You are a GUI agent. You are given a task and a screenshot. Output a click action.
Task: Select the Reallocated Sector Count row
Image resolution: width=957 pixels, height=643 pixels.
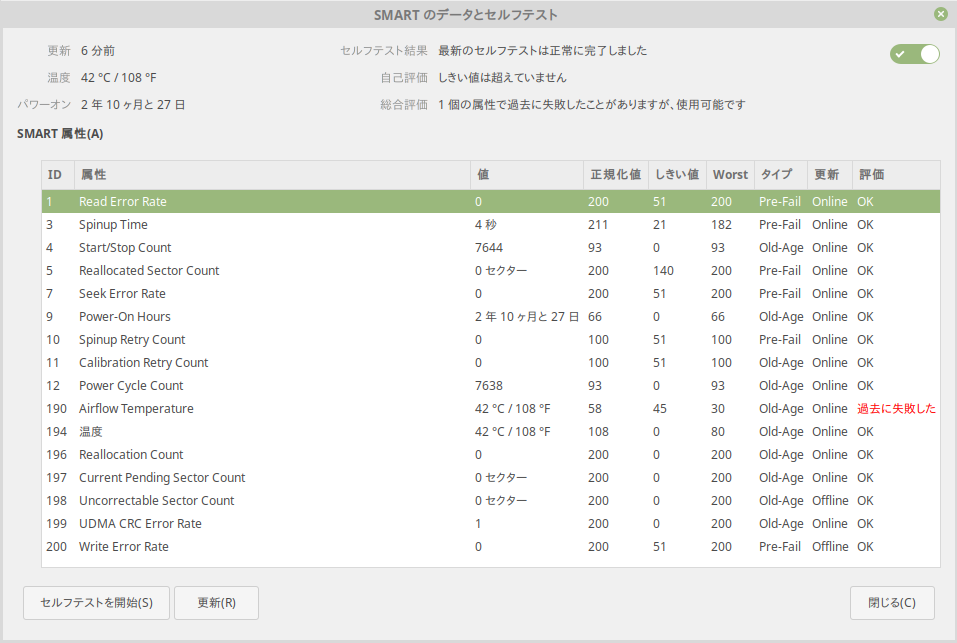[x=491, y=271]
